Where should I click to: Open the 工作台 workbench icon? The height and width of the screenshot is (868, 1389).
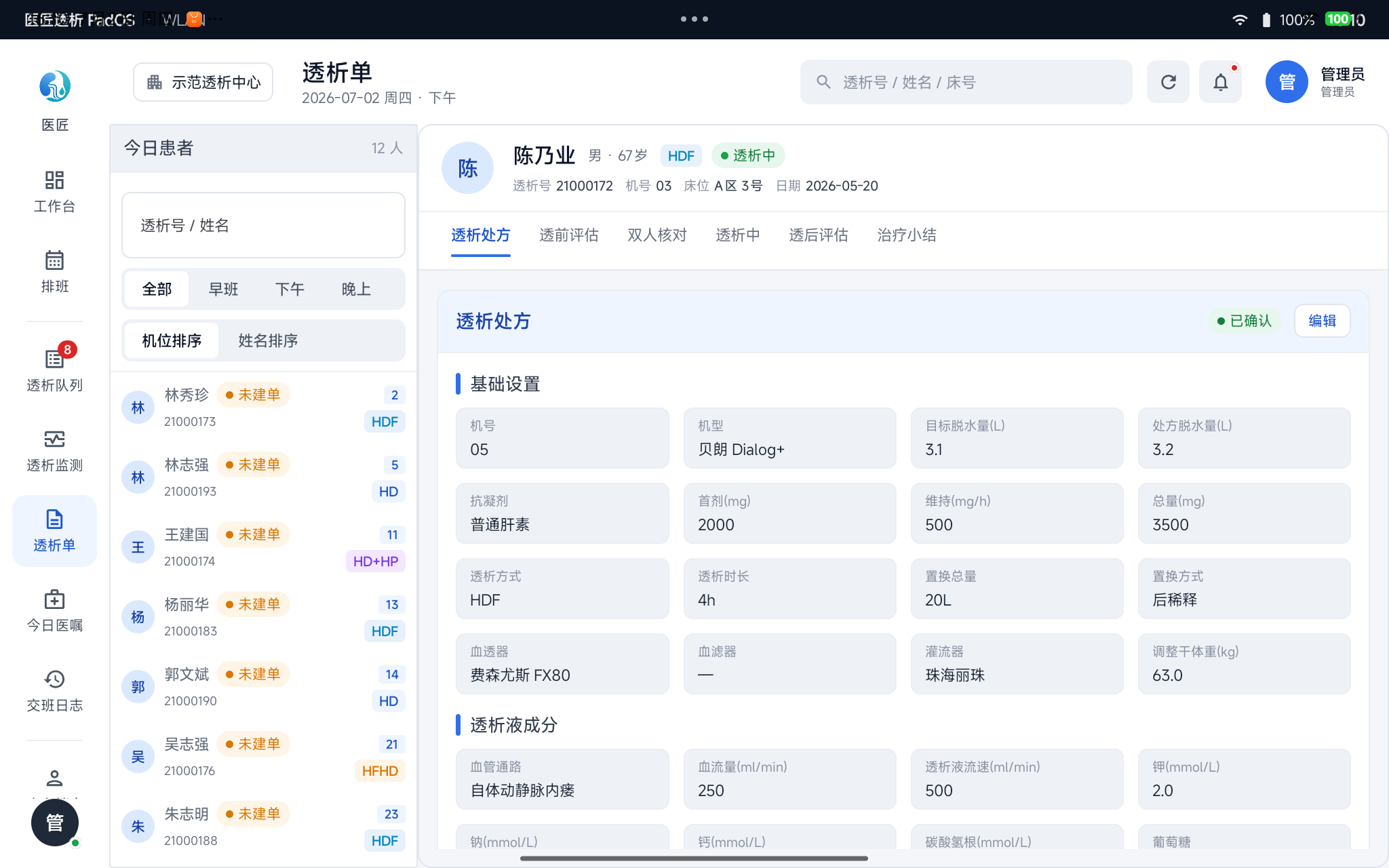coord(54,180)
